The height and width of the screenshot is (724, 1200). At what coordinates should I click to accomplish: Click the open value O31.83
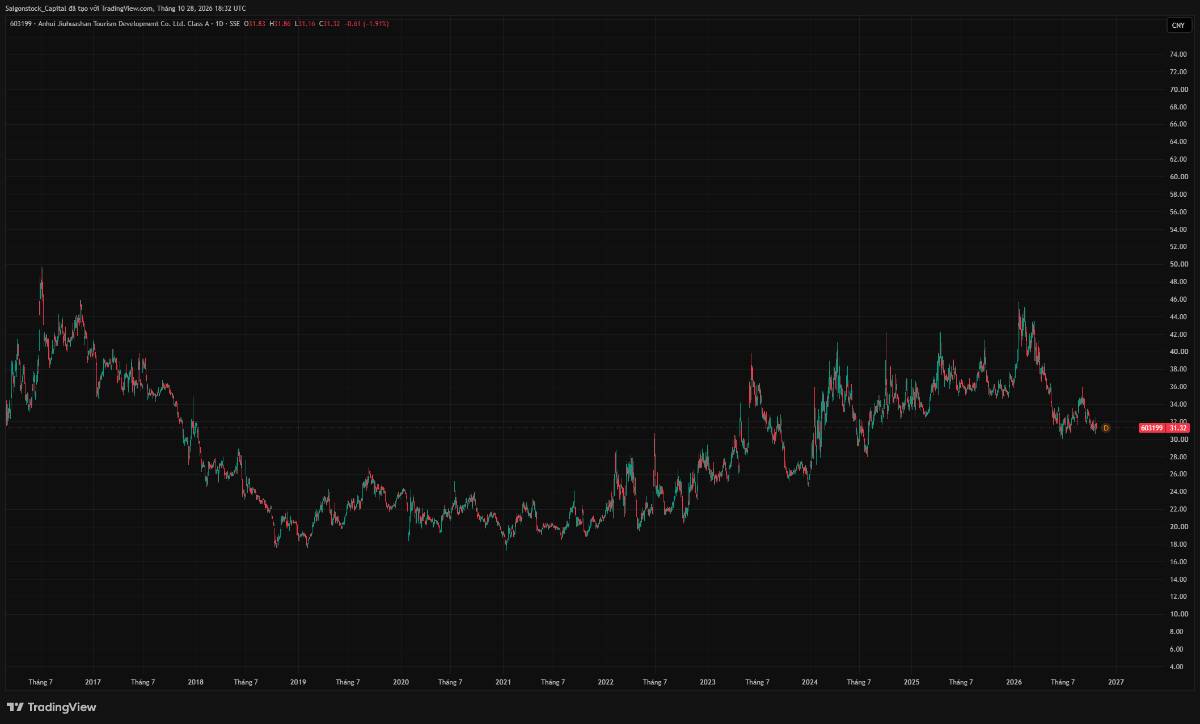pyautogui.click(x=255, y=23)
